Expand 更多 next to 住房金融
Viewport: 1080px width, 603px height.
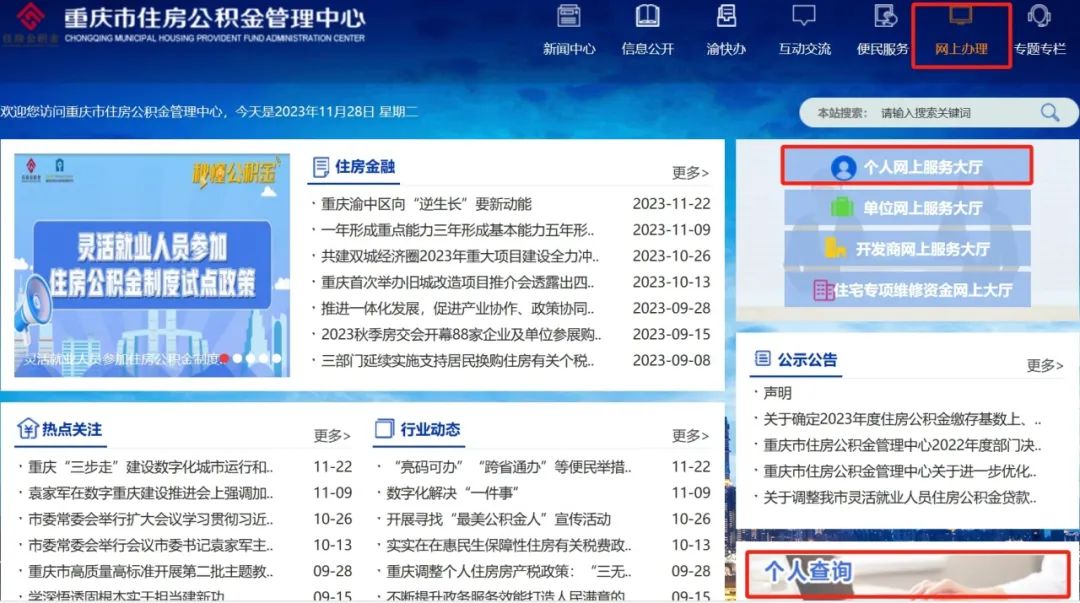coord(690,173)
